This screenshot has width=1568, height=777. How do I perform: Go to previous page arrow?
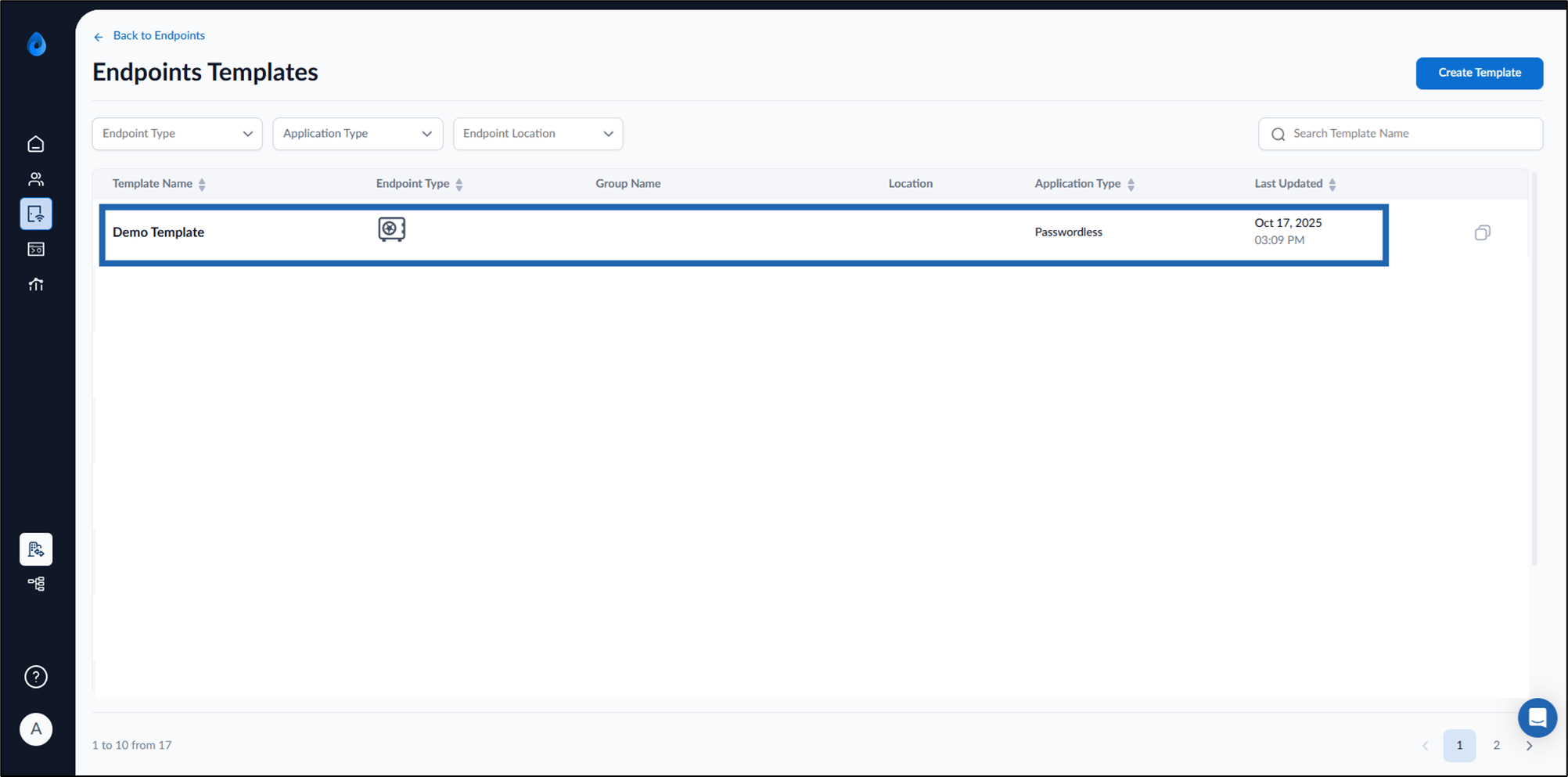pyautogui.click(x=1425, y=746)
